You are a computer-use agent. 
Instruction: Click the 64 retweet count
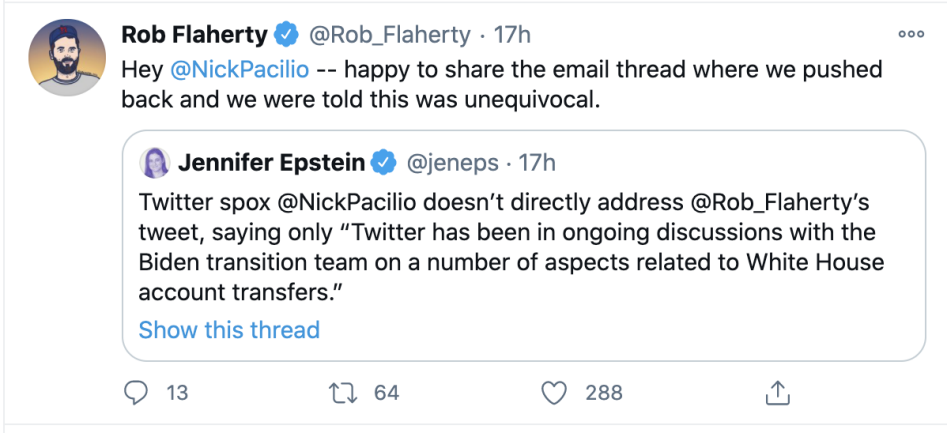click(386, 393)
